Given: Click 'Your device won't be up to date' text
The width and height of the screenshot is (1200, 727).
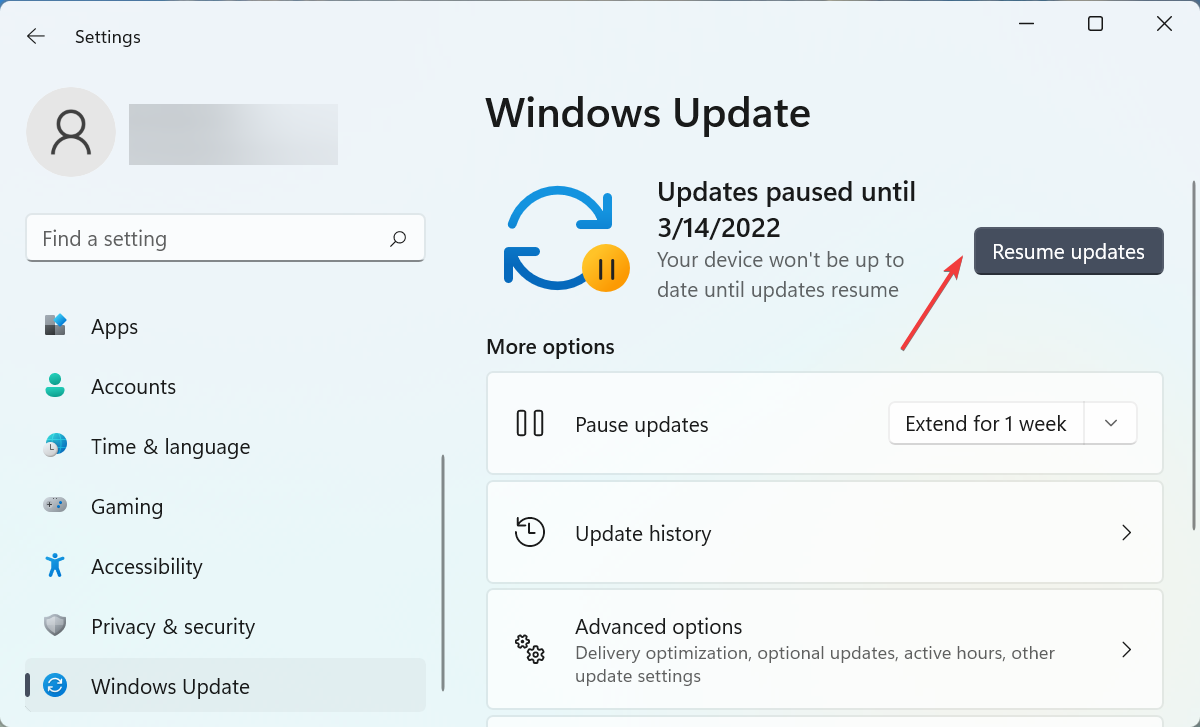Looking at the screenshot, I should (x=781, y=275).
